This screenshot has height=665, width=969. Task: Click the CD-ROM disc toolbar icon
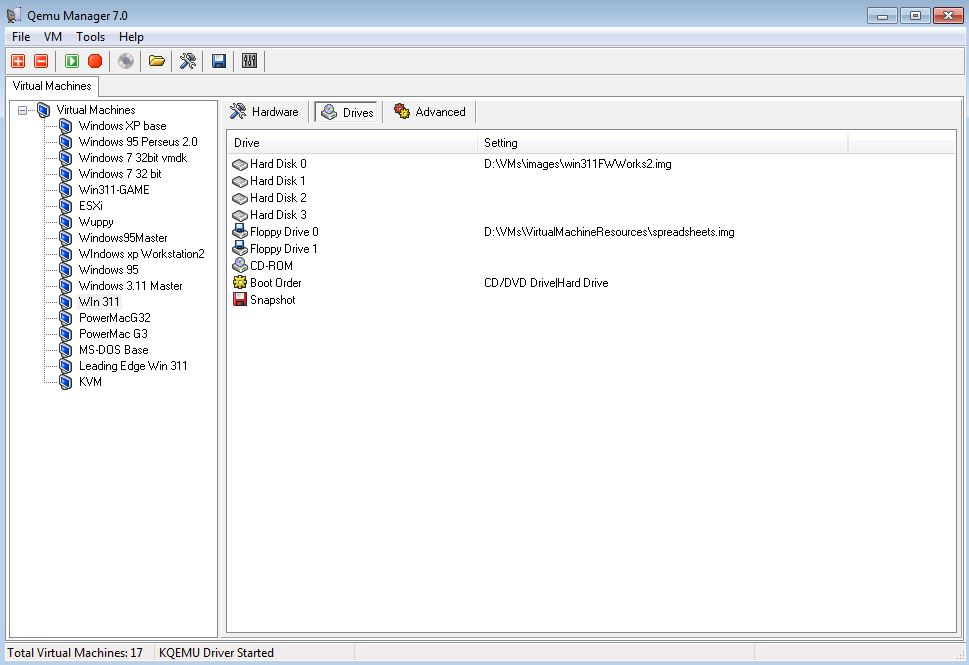125,61
